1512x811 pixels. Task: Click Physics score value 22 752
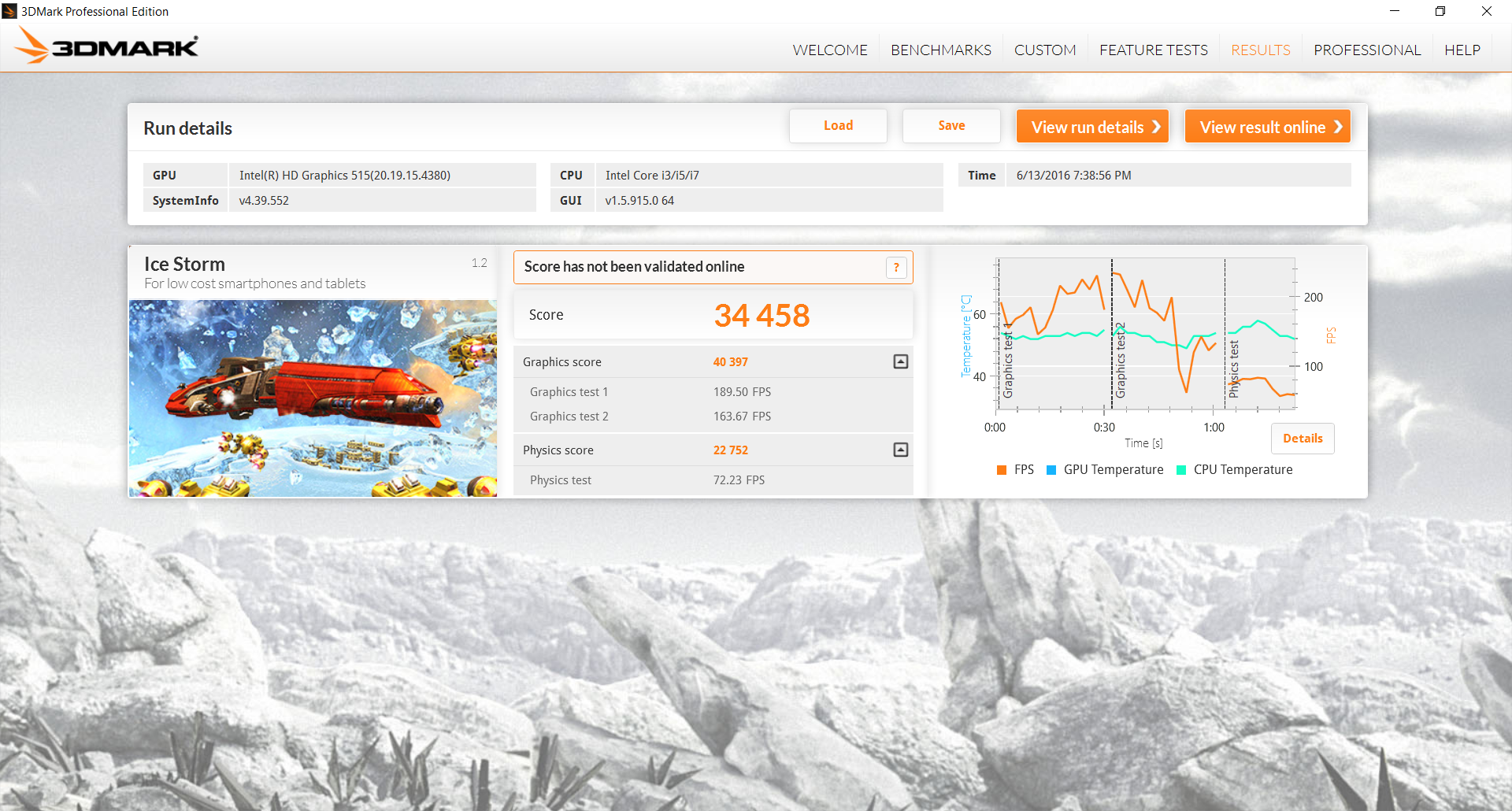731,450
